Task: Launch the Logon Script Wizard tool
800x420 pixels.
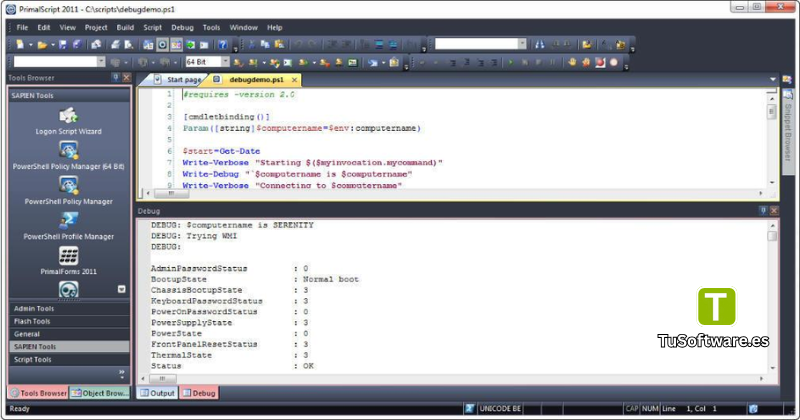Action: [68, 121]
